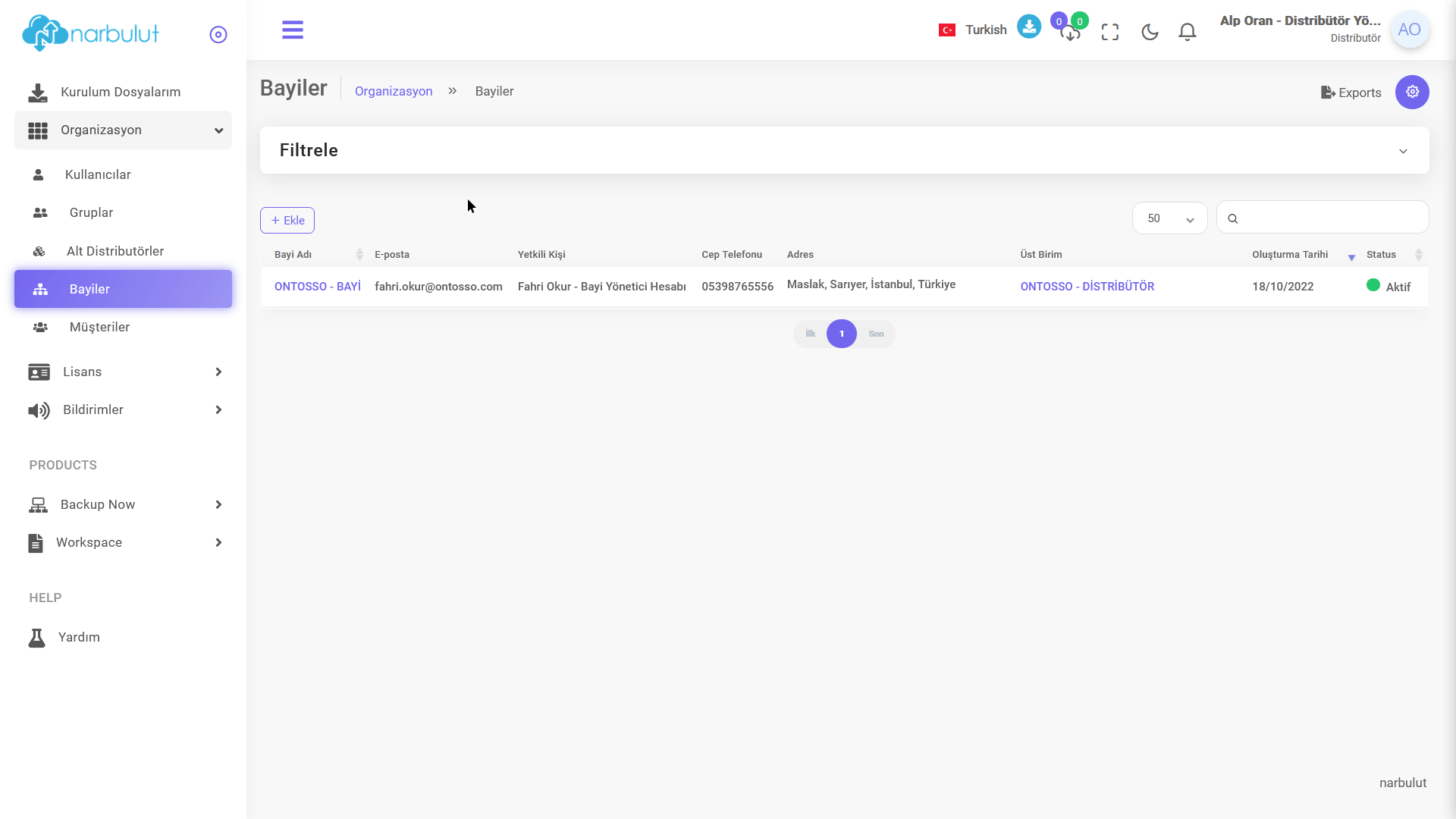The height and width of the screenshot is (819, 1456).
Task: Click the Kurulum Dosyalarım download icon
Action: [x=37, y=93]
